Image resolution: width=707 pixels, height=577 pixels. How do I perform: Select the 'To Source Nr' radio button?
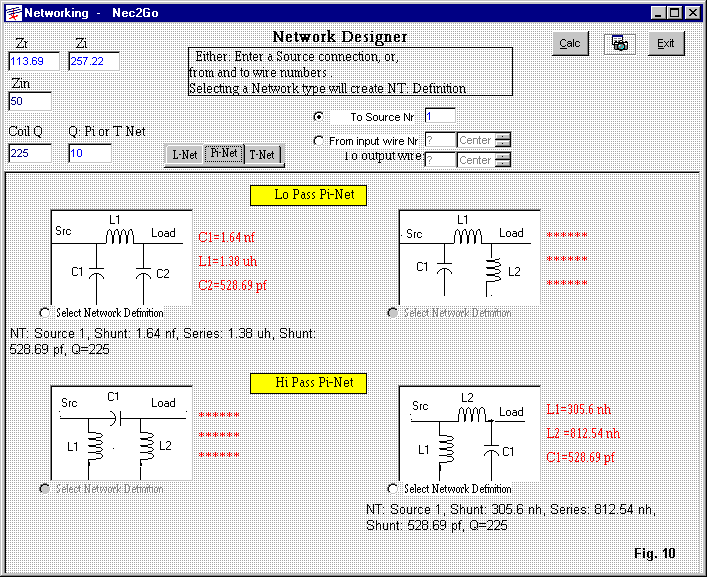[x=319, y=116]
